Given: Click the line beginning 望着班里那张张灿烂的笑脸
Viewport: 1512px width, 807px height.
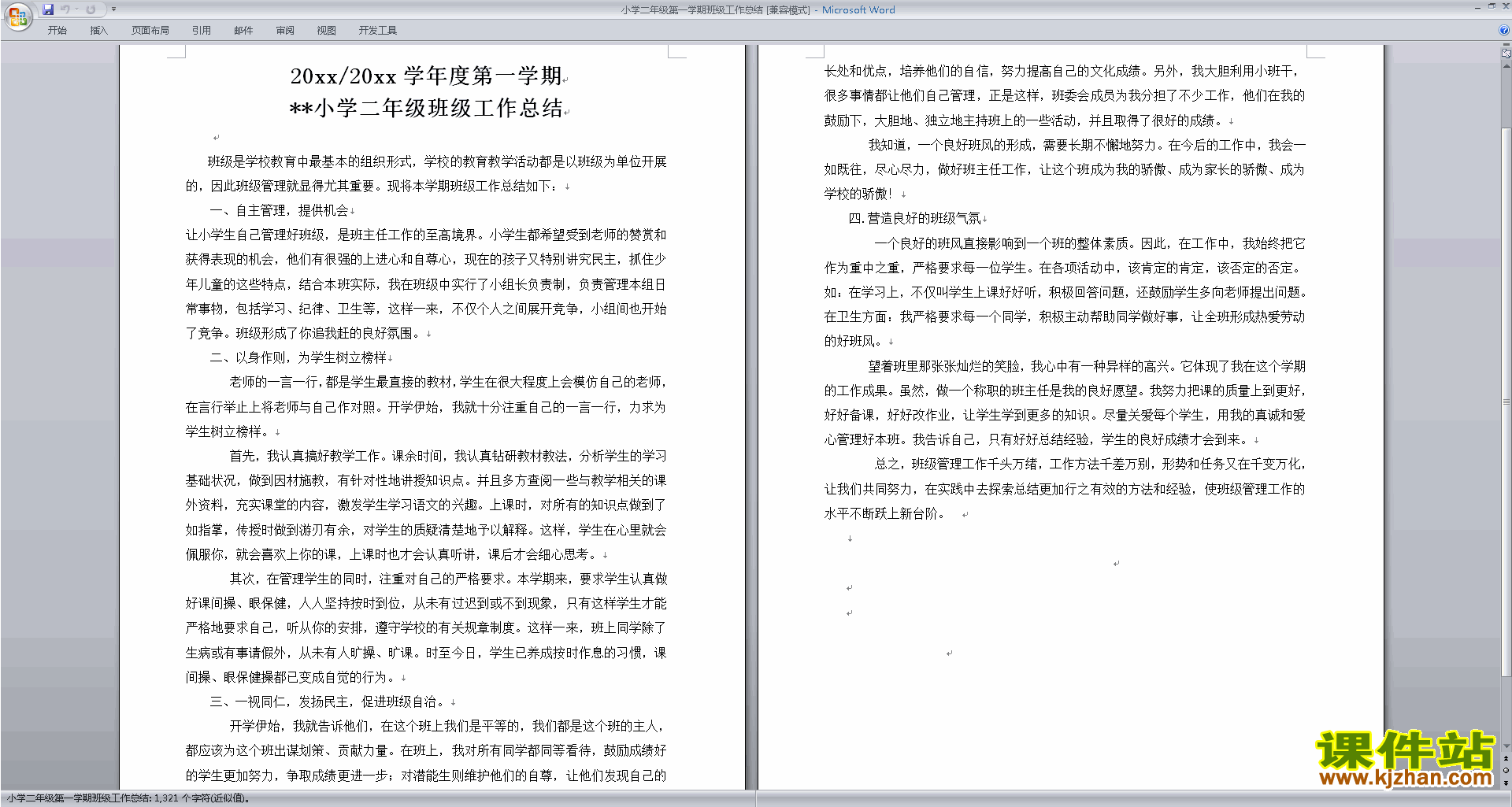Looking at the screenshot, I should click(1087, 367).
